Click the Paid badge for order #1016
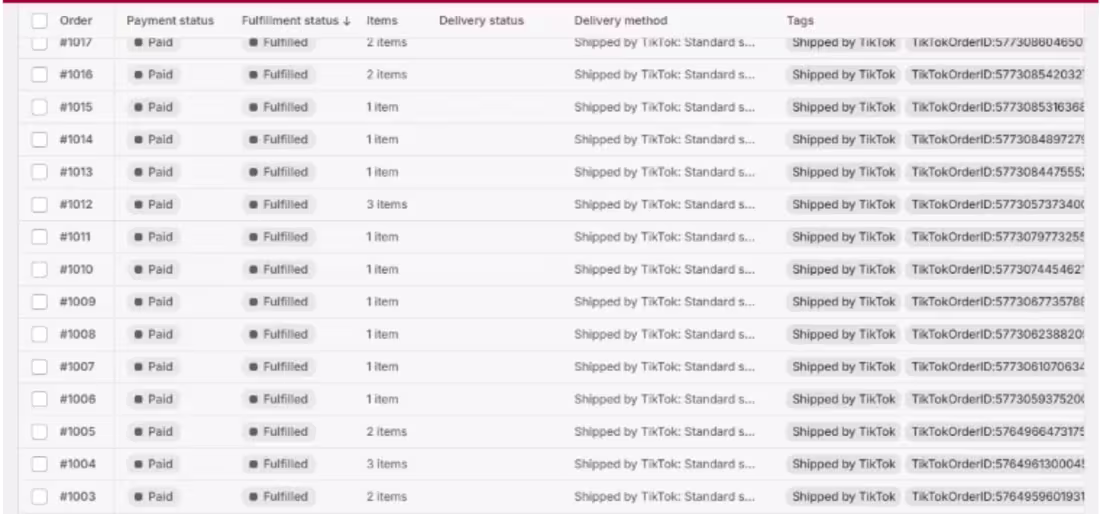 point(154,75)
